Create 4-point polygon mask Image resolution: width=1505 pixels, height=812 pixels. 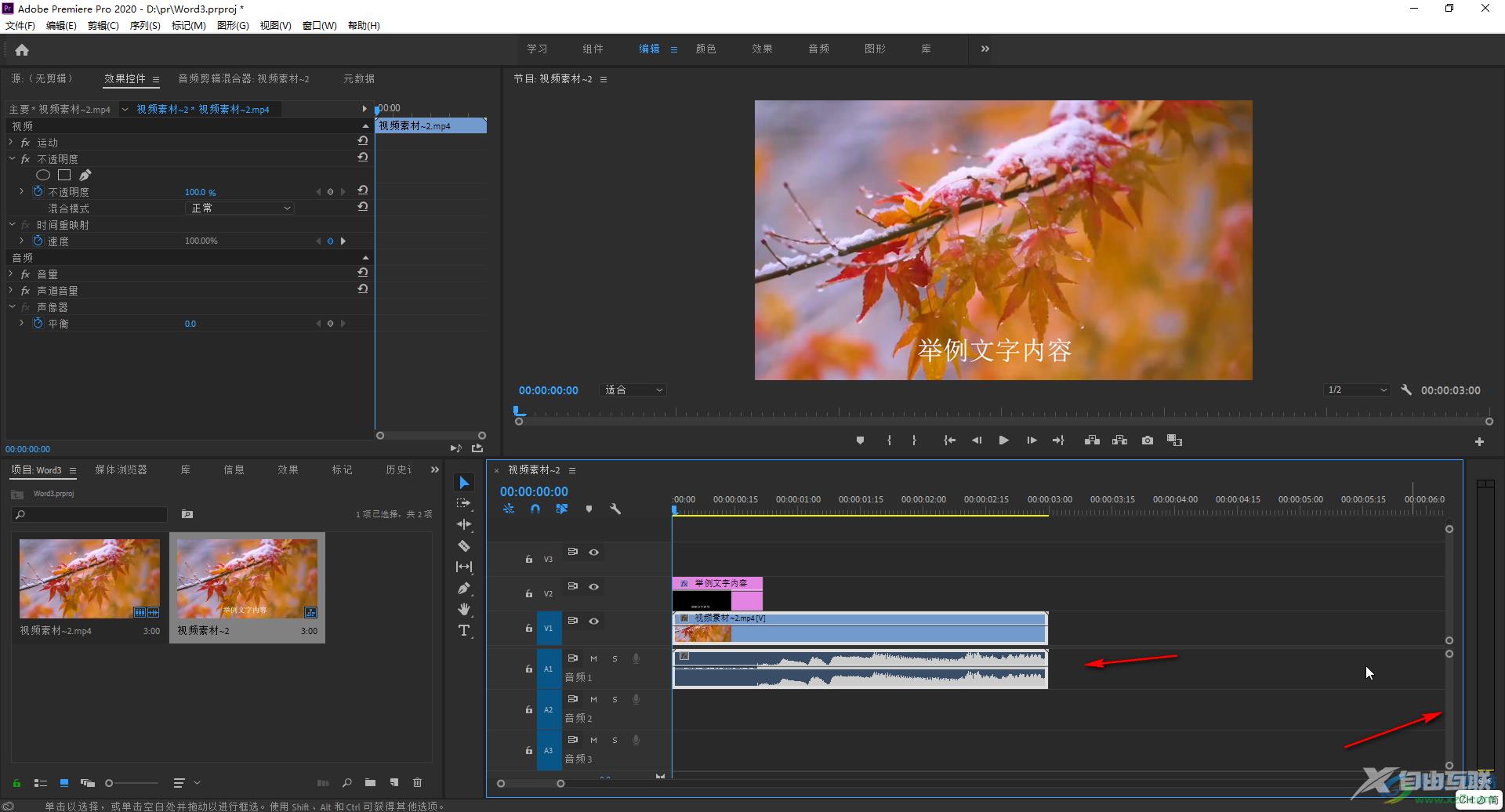[64, 175]
